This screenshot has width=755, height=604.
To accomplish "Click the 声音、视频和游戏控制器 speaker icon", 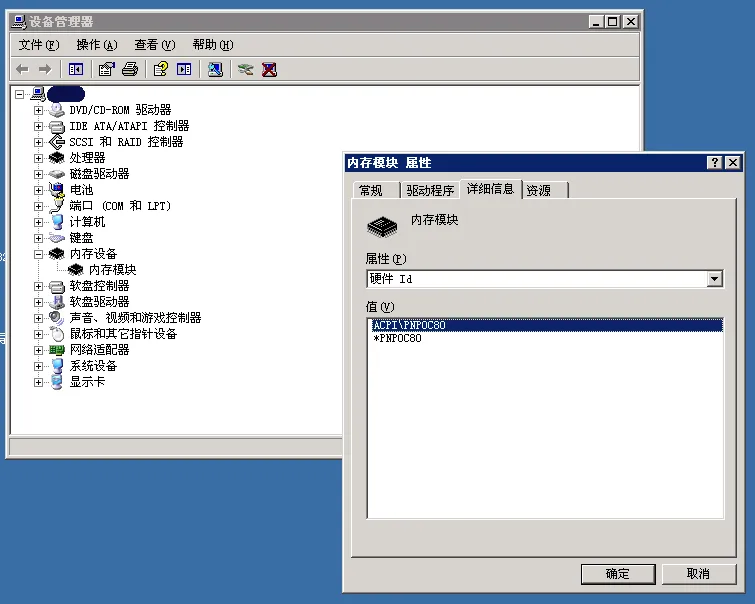I will tap(57, 318).
